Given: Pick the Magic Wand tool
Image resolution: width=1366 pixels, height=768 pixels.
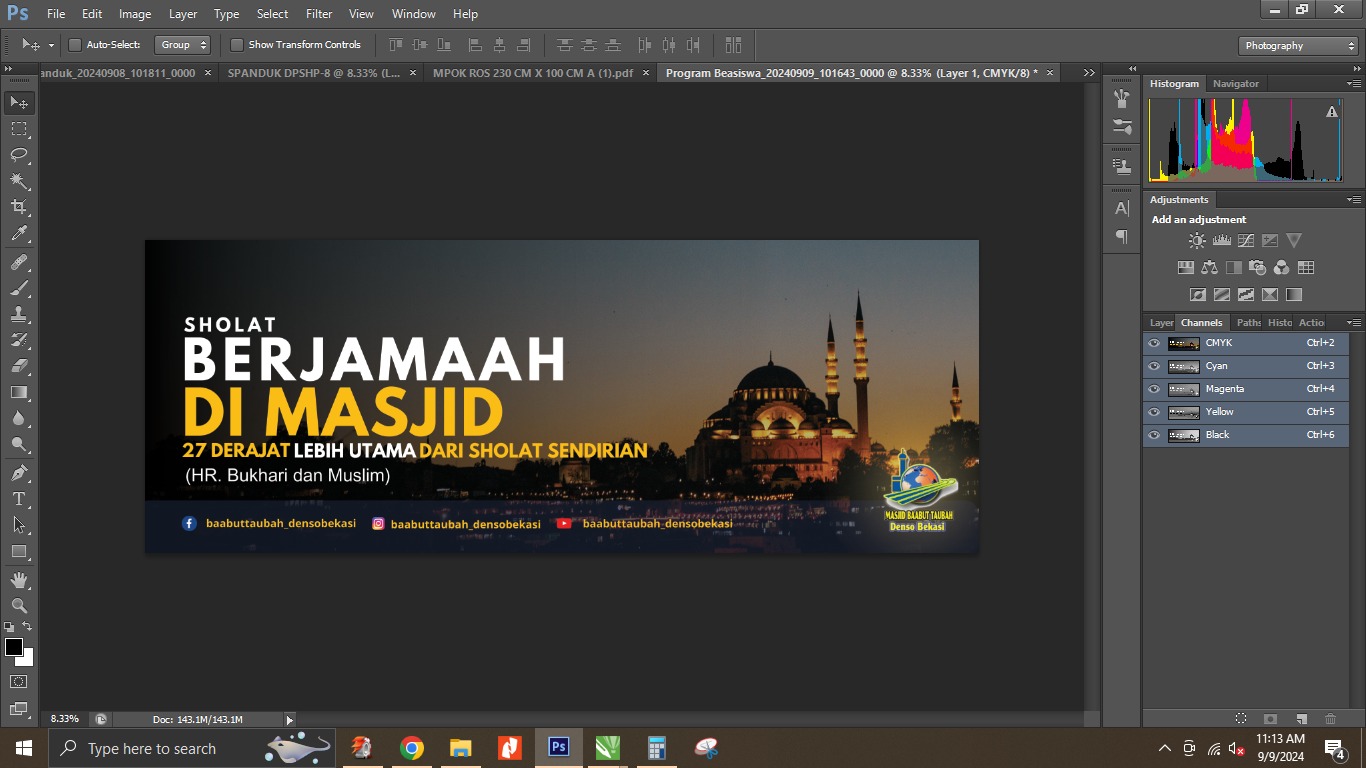Looking at the screenshot, I should pyautogui.click(x=19, y=181).
